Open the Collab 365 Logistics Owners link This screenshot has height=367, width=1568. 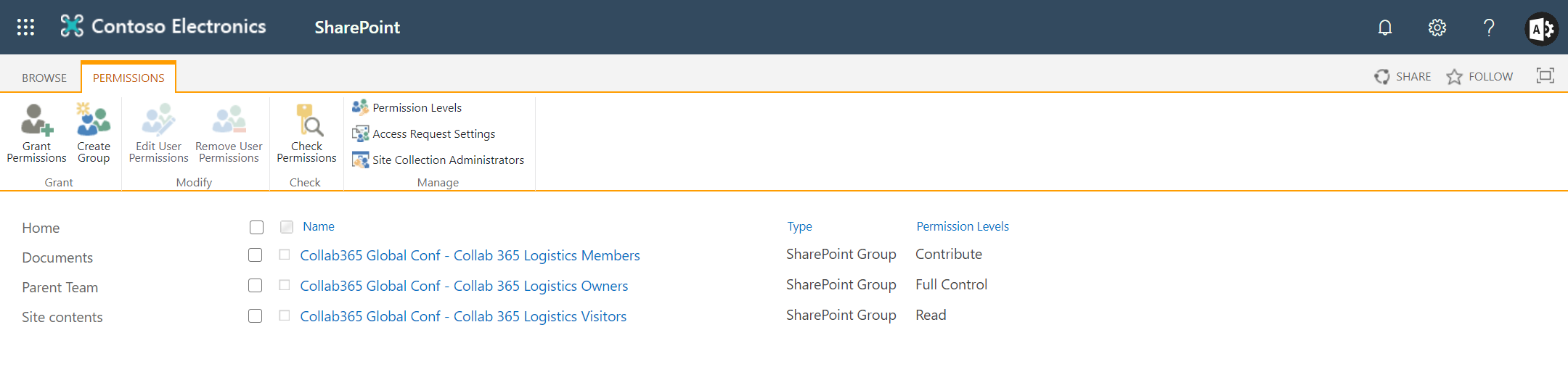464,286
